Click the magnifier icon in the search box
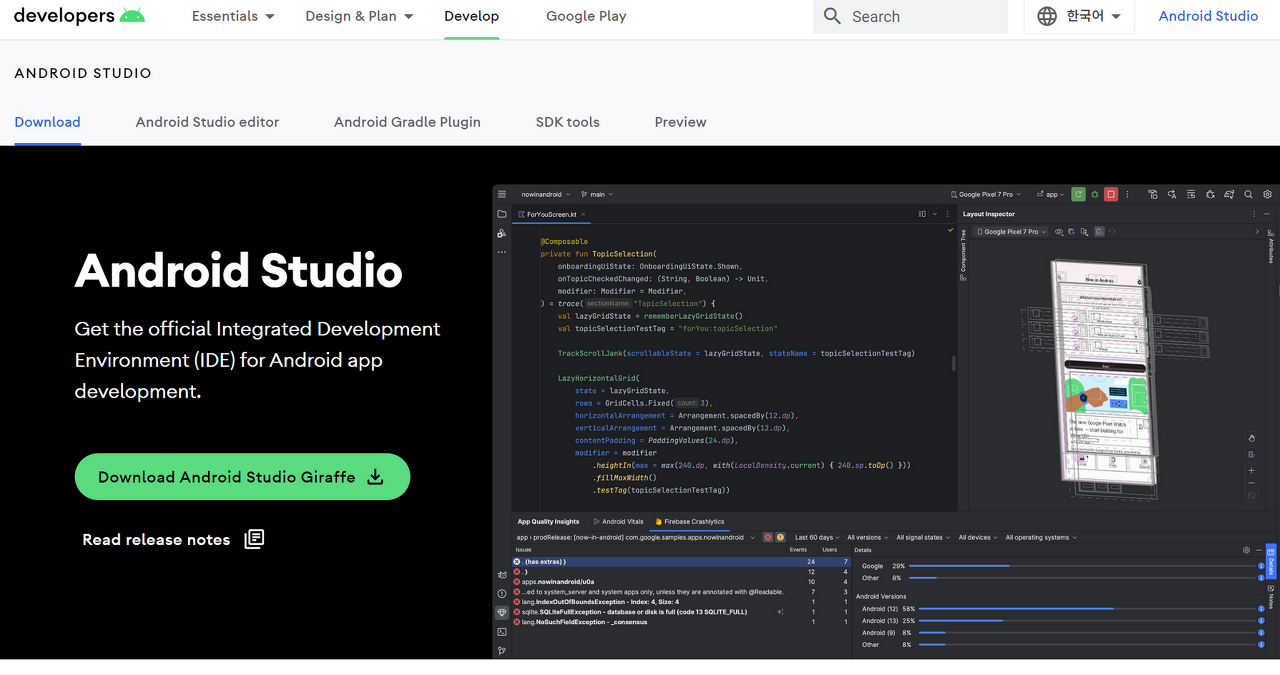 point(832,16)
